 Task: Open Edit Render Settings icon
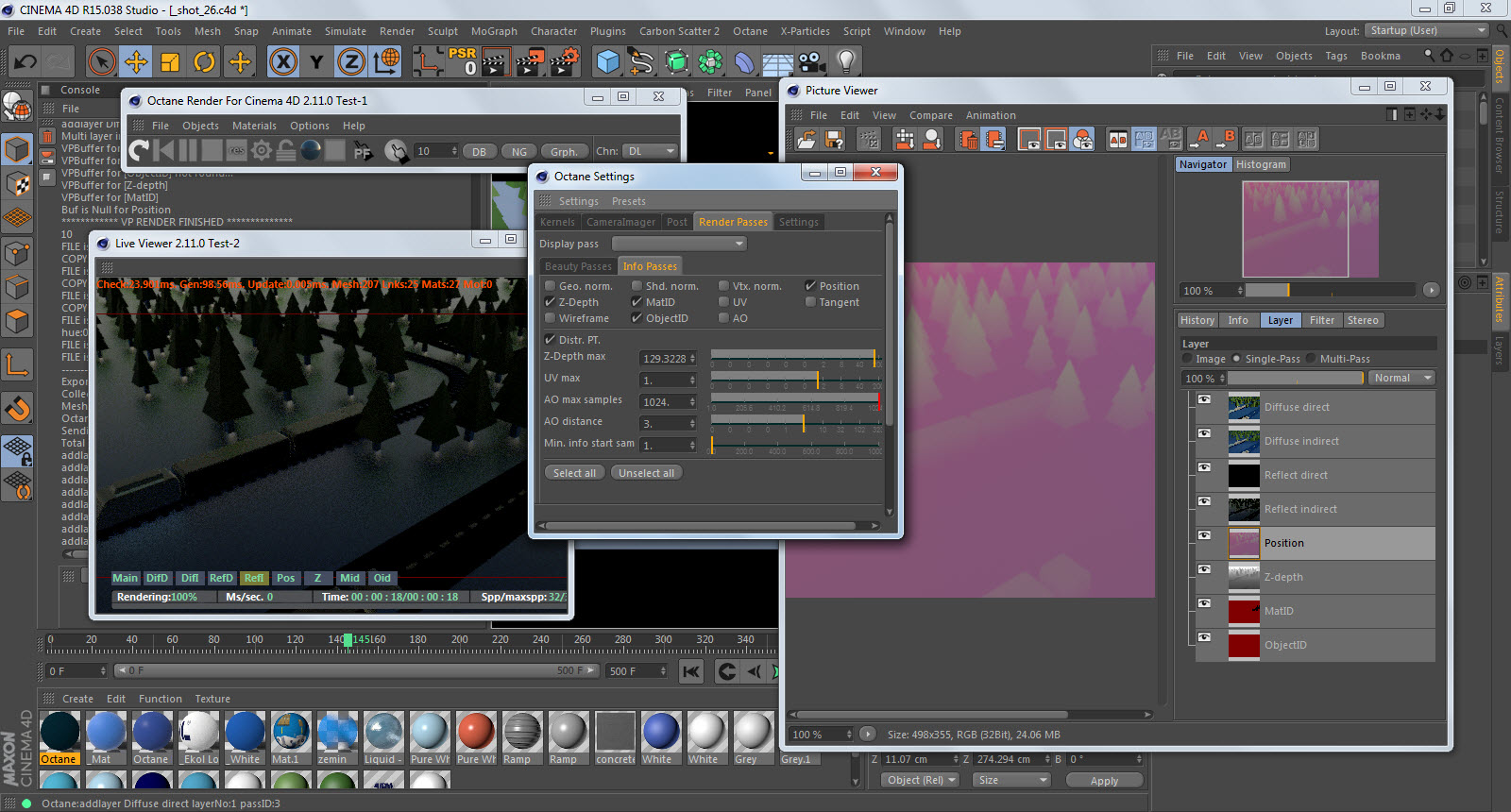(x=564, y=62)
